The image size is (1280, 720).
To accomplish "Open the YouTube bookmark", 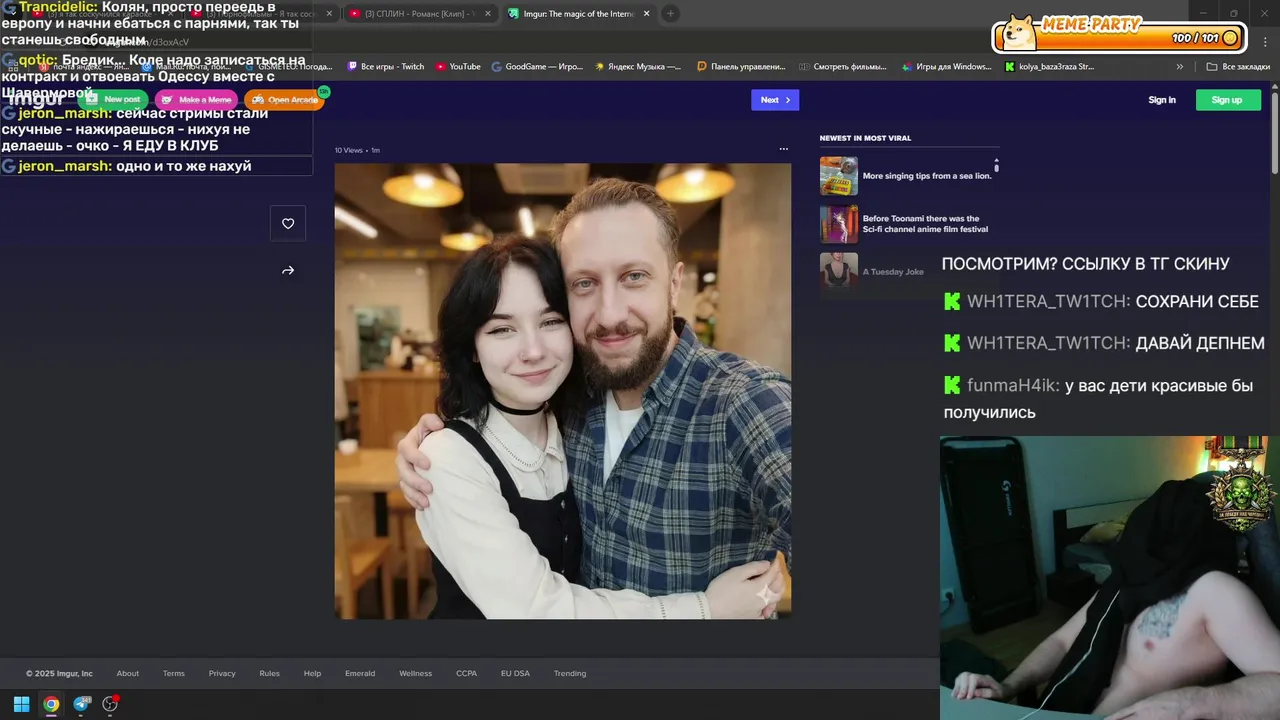I will pos(458,67).
